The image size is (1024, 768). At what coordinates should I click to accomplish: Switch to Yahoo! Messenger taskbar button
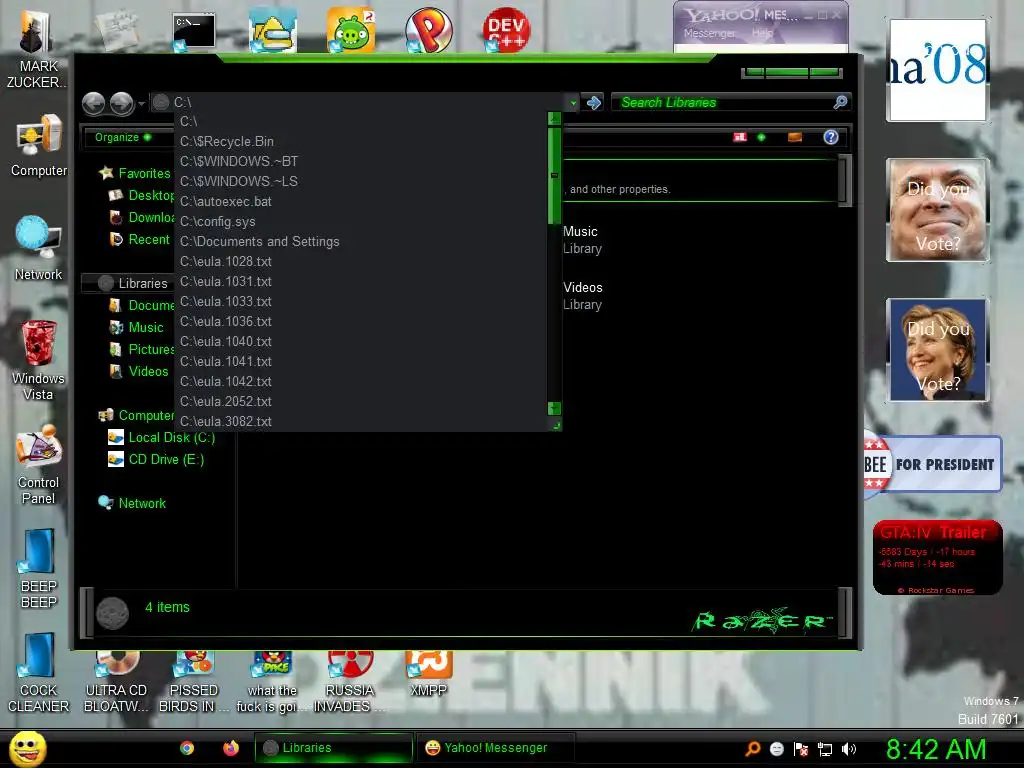(x=495, y=748)
